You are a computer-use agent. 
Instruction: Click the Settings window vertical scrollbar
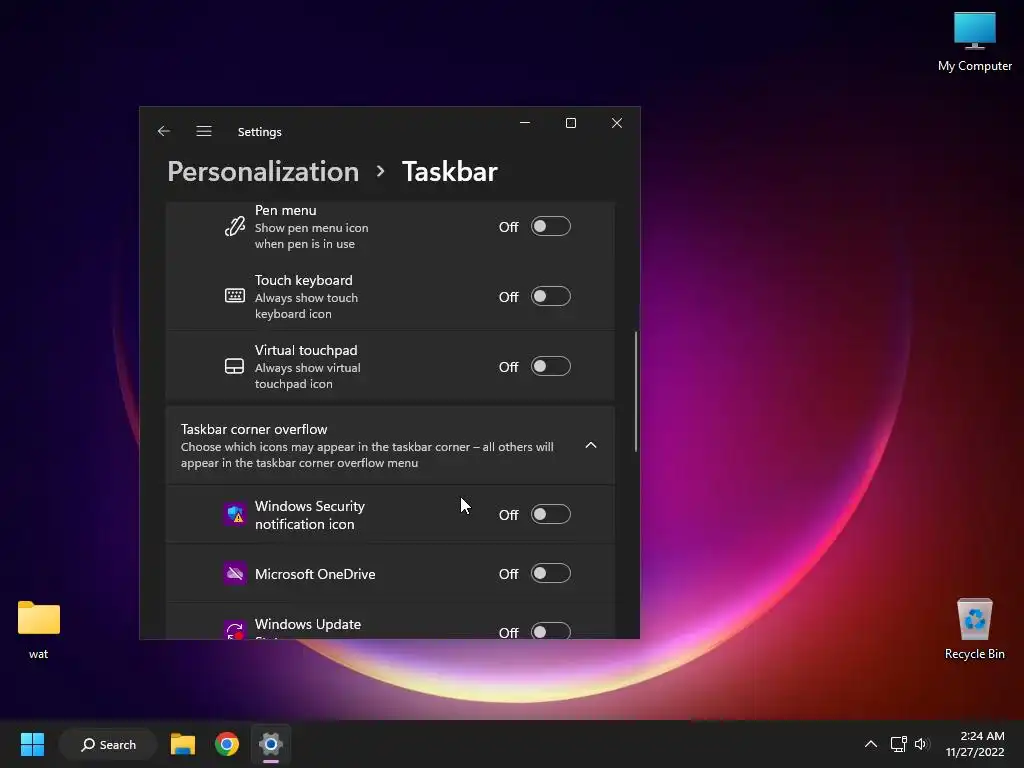635,391
